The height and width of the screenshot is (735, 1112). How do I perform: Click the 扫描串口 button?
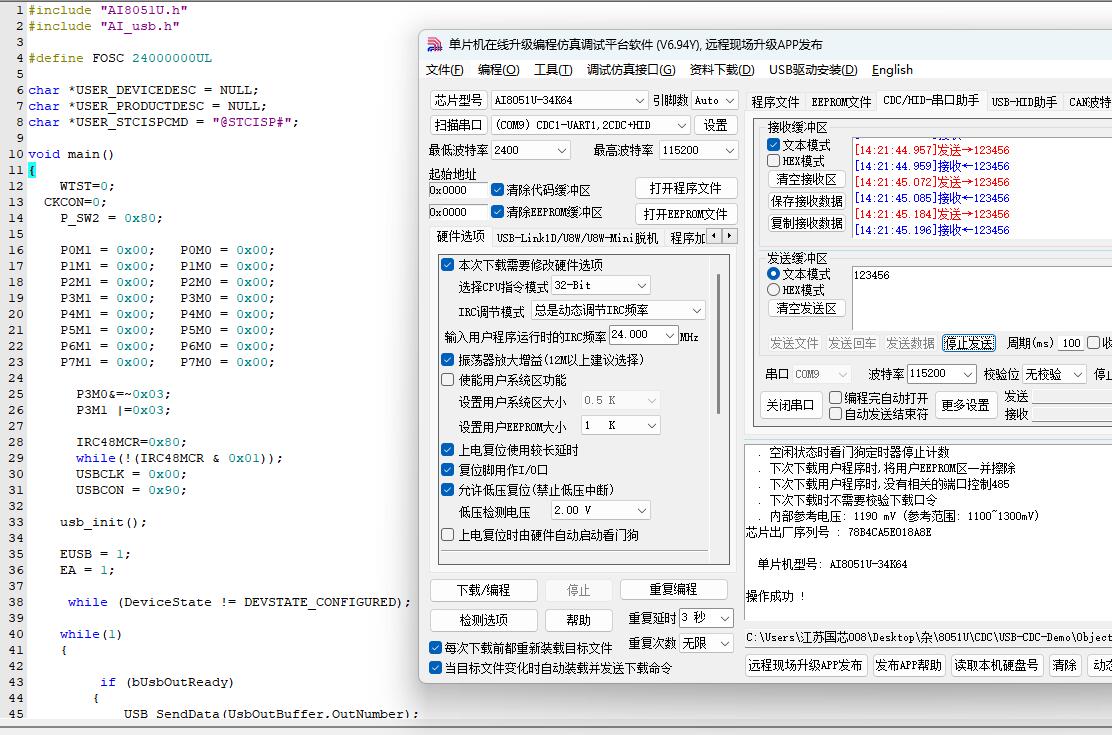pos(458,125)
